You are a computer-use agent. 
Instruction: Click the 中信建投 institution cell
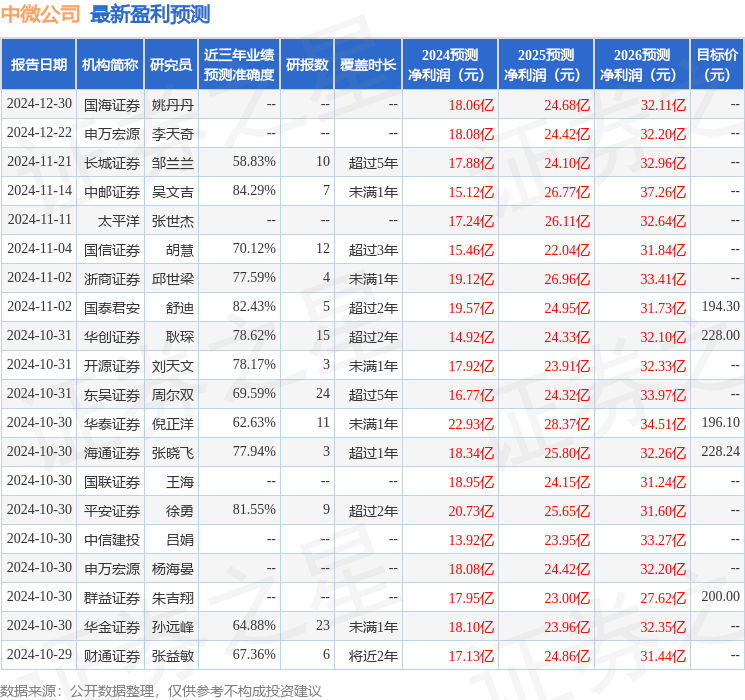[x=112, y=540]
